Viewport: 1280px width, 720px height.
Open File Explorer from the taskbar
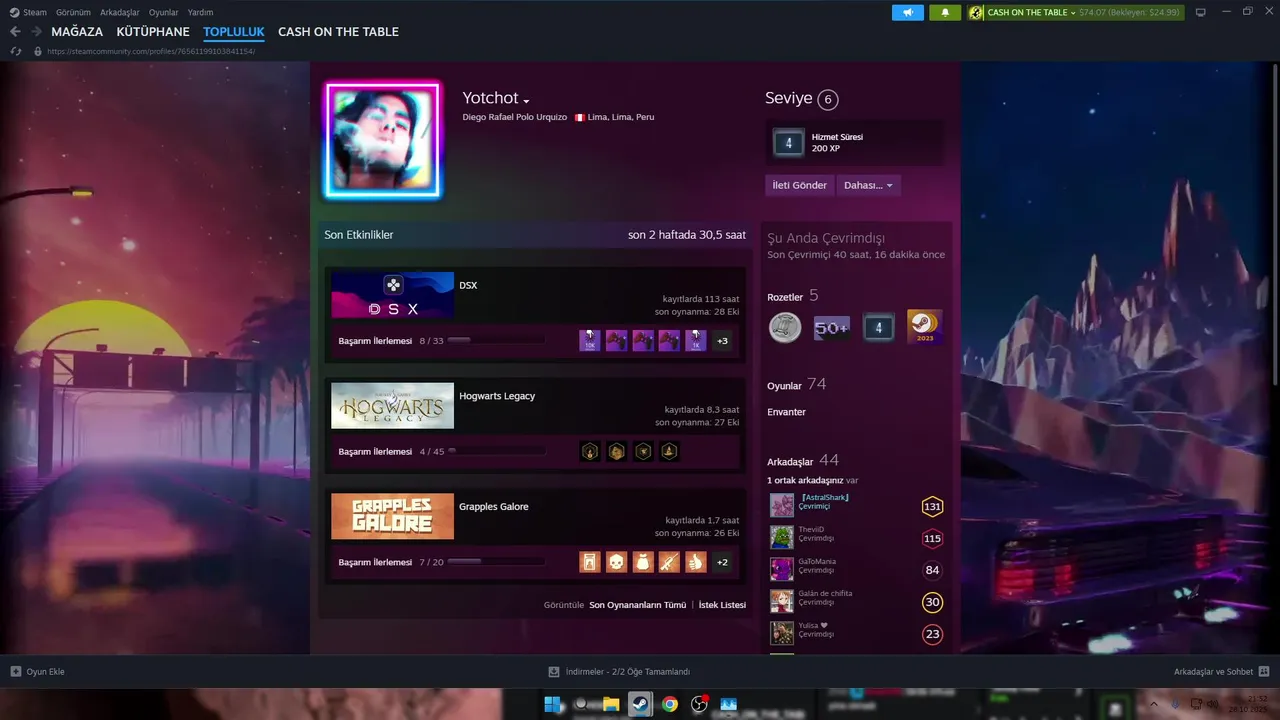click(611, 704)
